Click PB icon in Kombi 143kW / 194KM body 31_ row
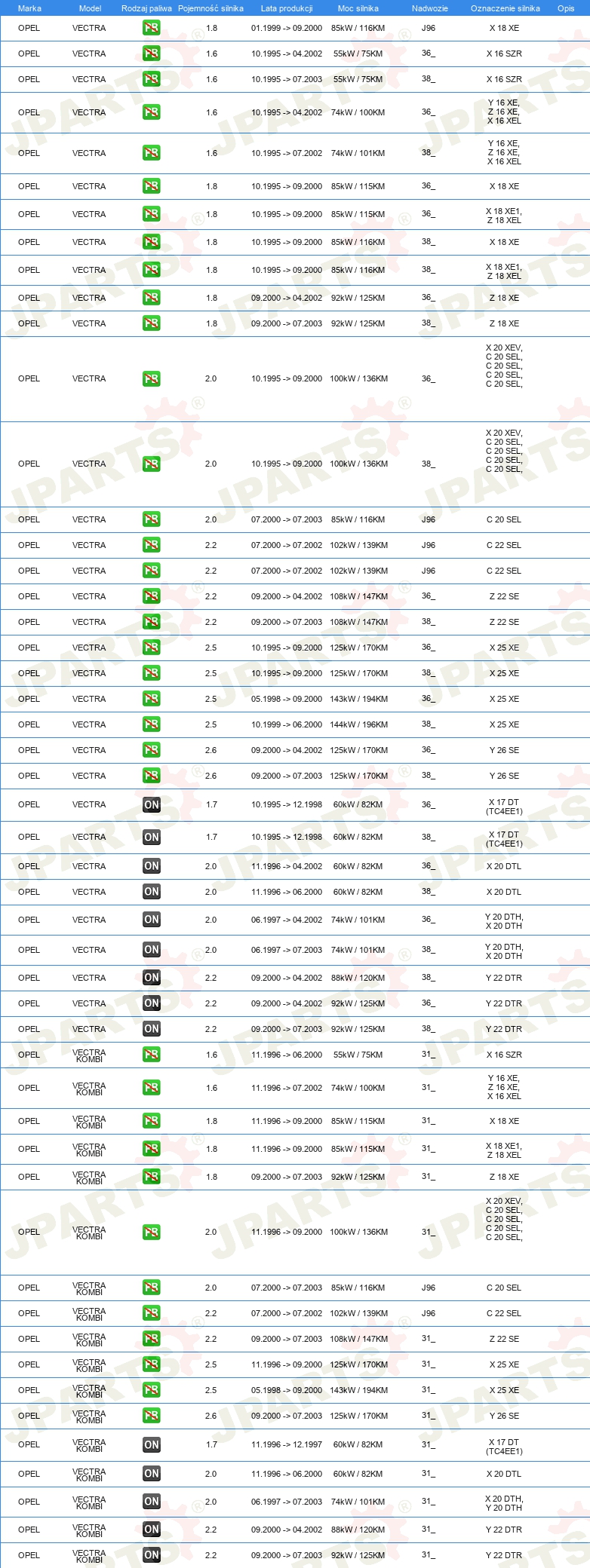 (x=151, y=1390)
